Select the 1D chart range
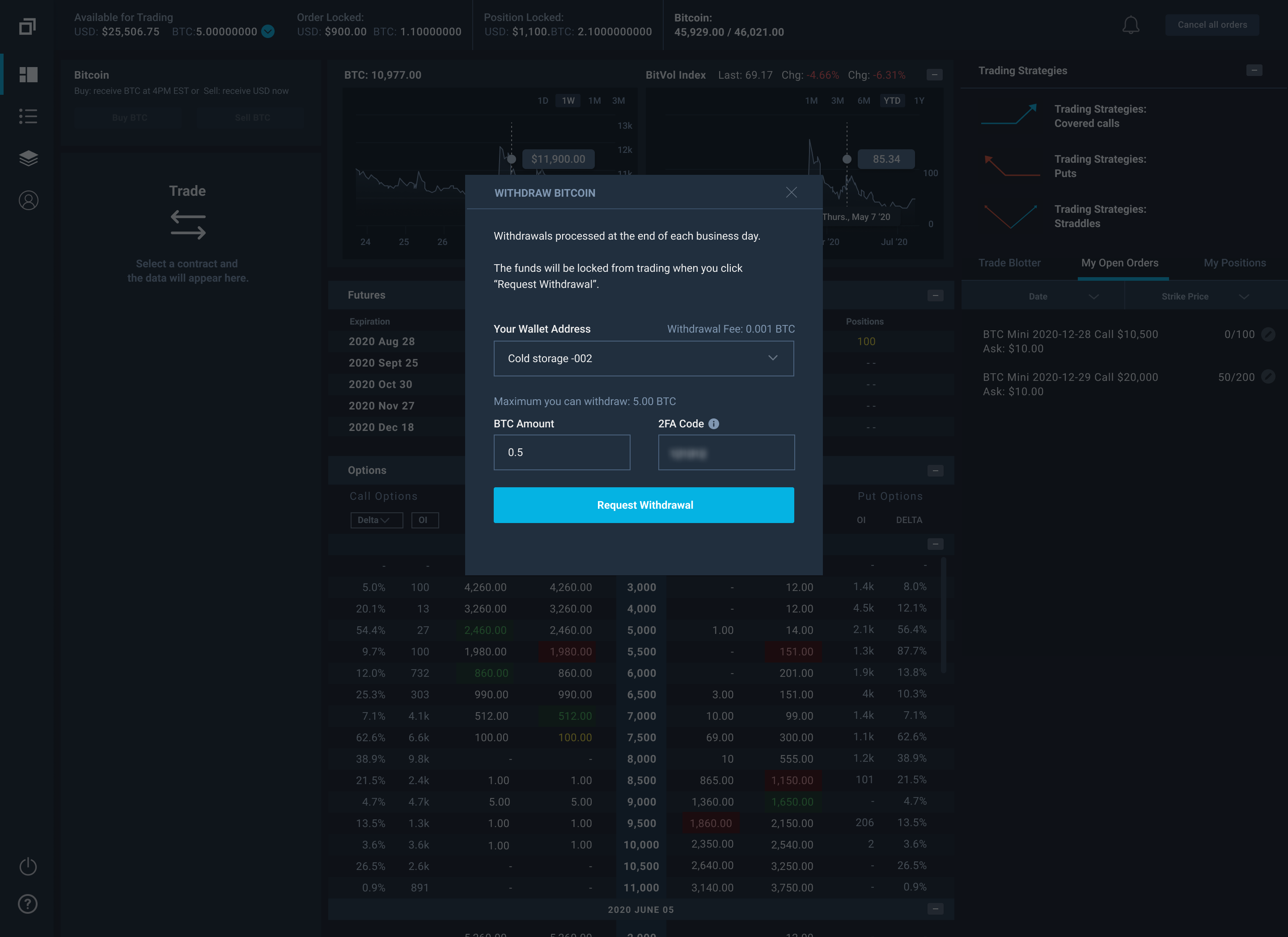The height and width of the screenshot is (937, 1288). pos(543,101)
